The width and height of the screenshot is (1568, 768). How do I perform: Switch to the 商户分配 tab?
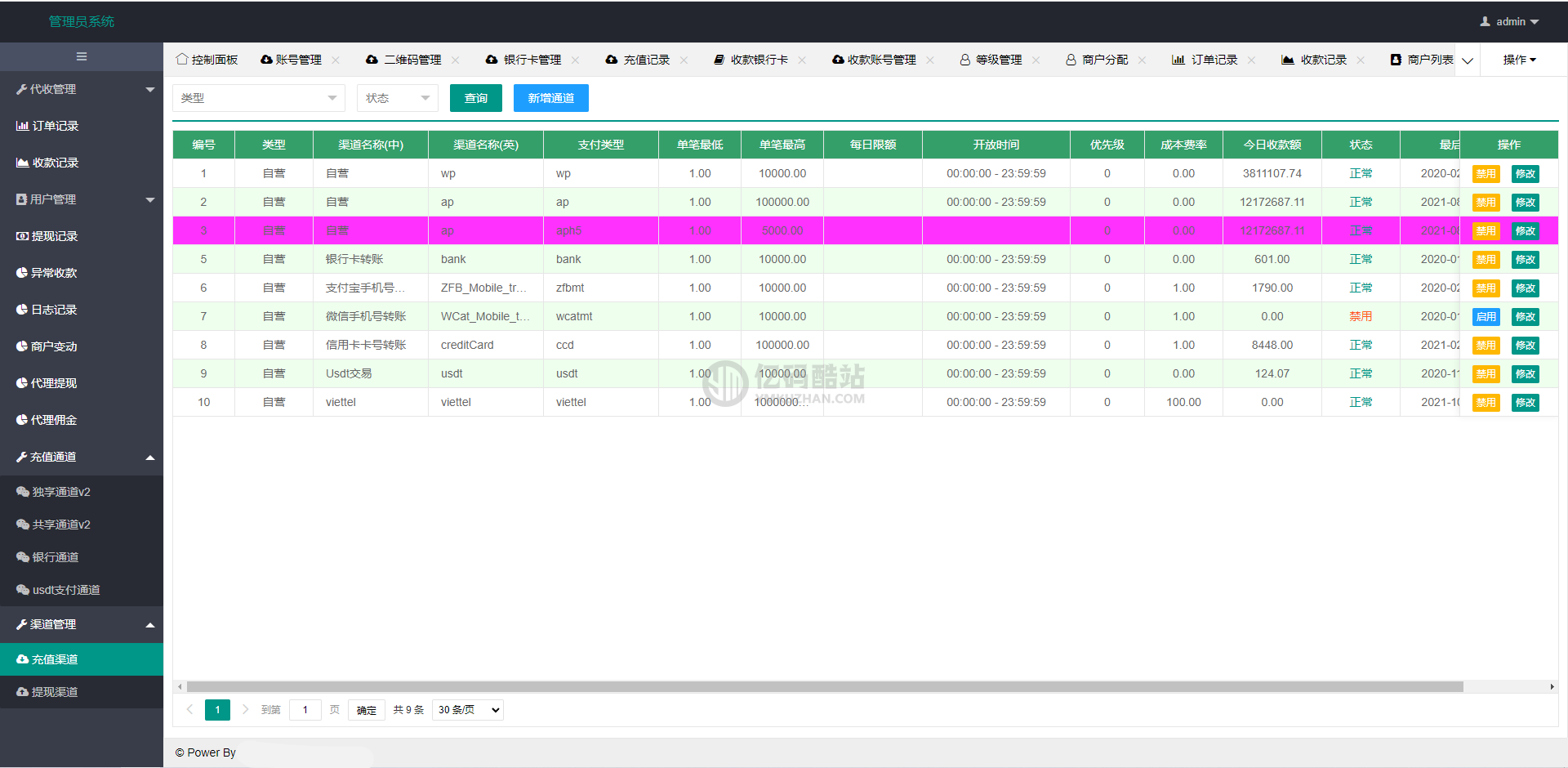coord(1097,60)
